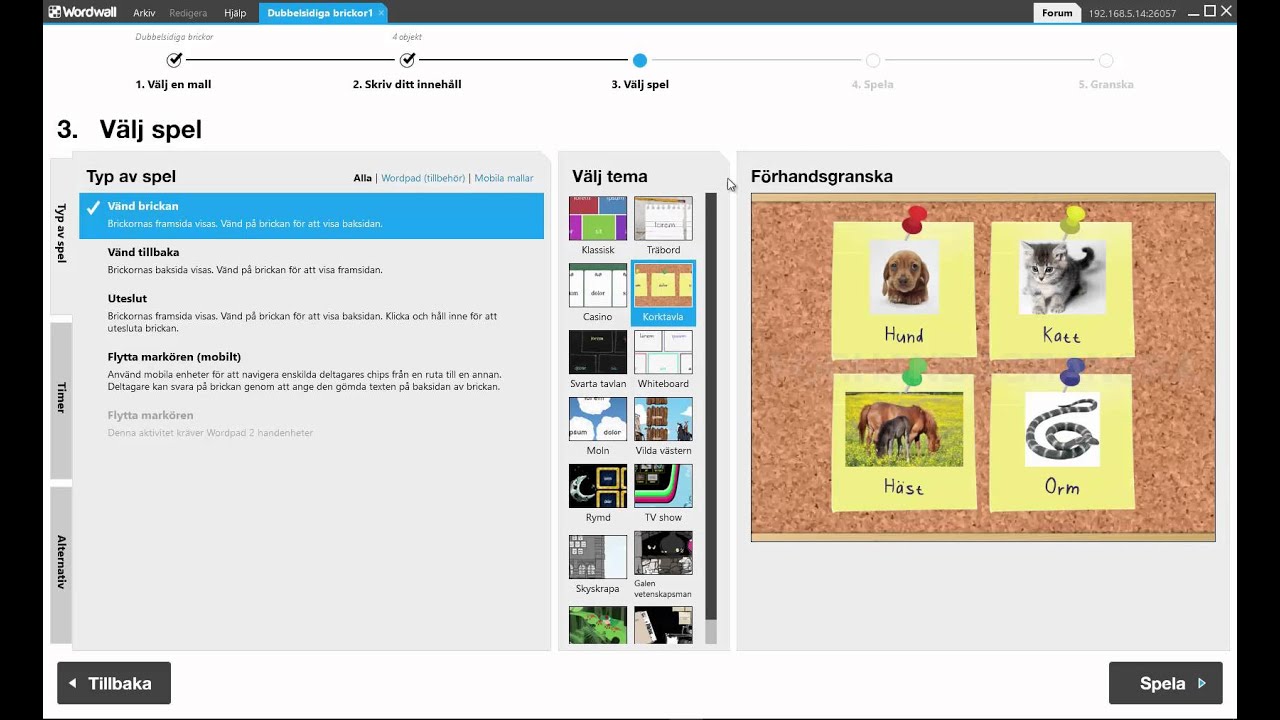Click the Wordwall logo
This screenshot has height=720, width=1280.
coord(83,13)
